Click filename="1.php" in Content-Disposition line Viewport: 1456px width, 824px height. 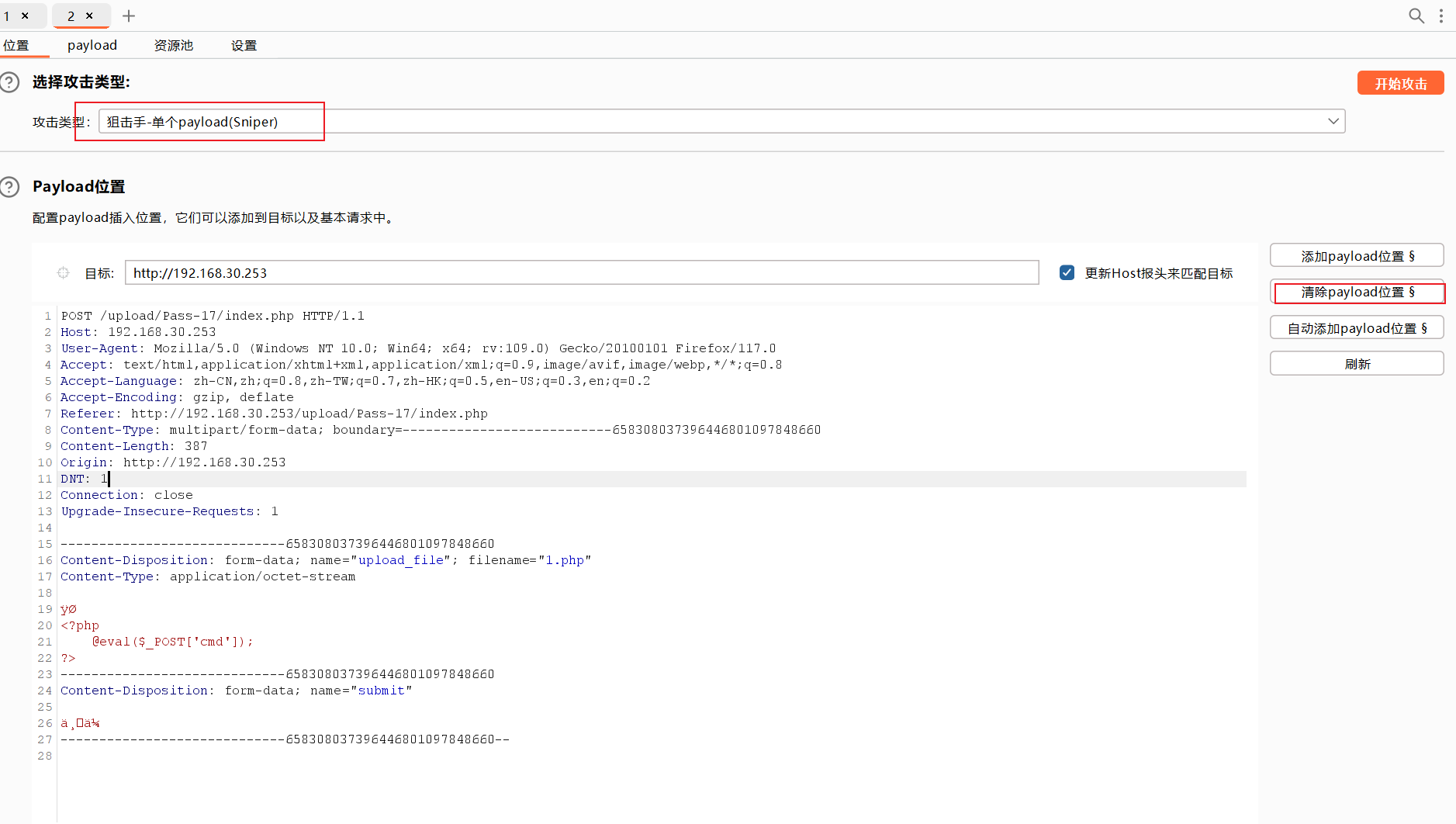[530, 560]
